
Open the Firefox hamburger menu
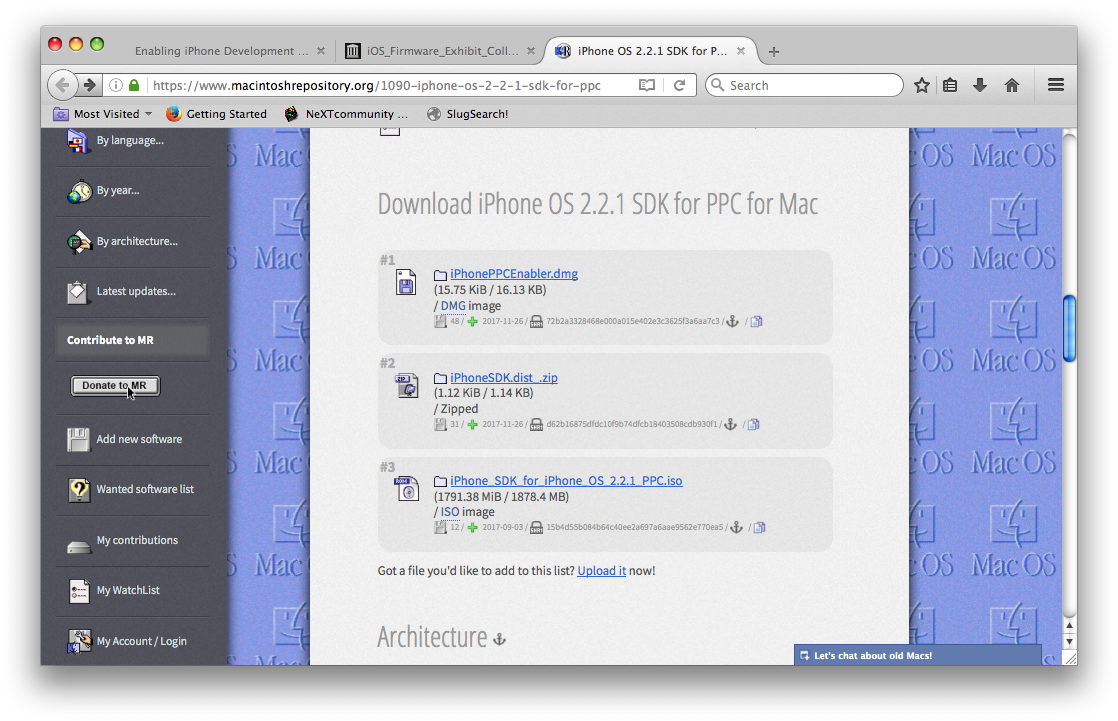pos(1055,86)
